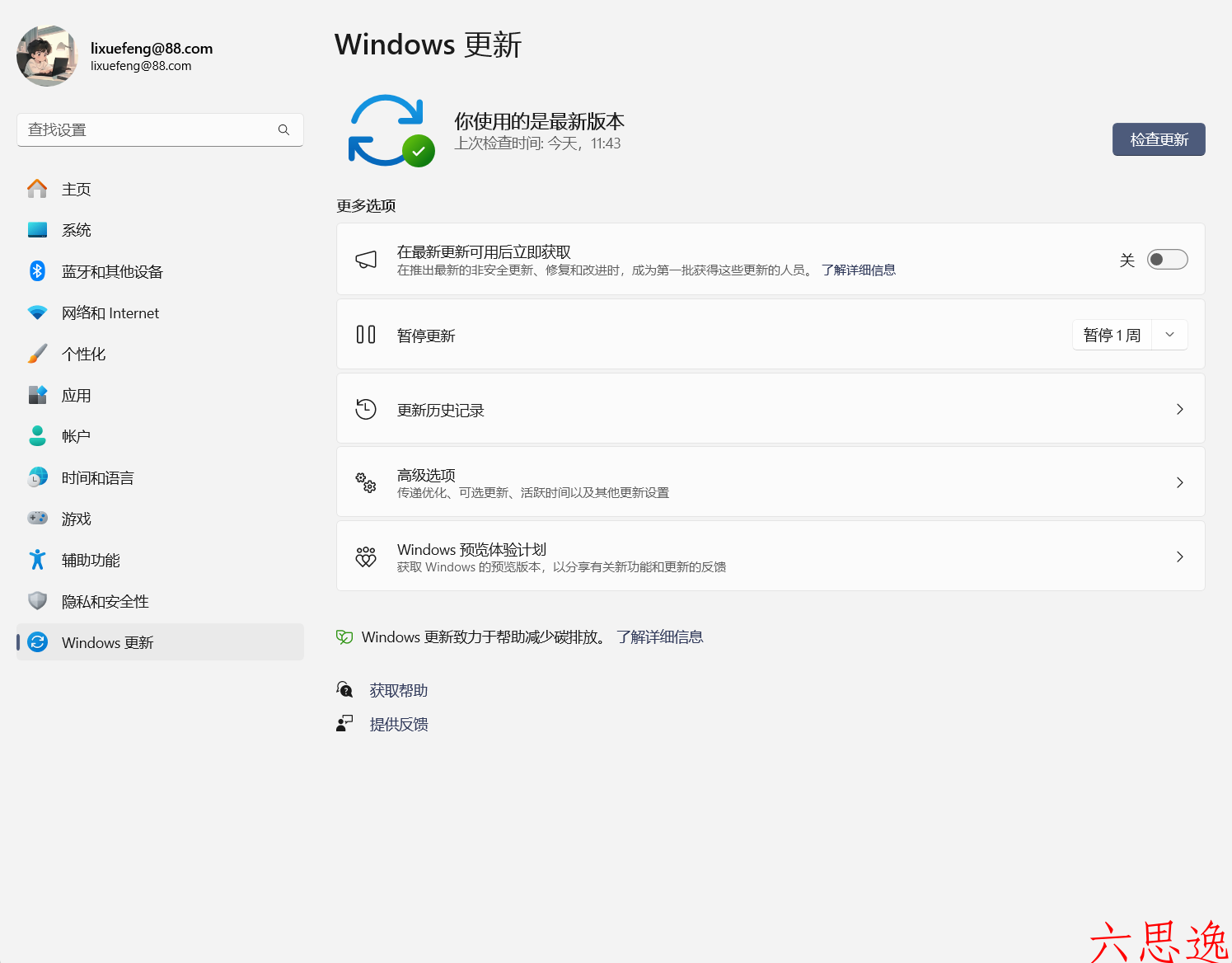Click the shield icon for 隐私和安全性

tap(37, 601)
